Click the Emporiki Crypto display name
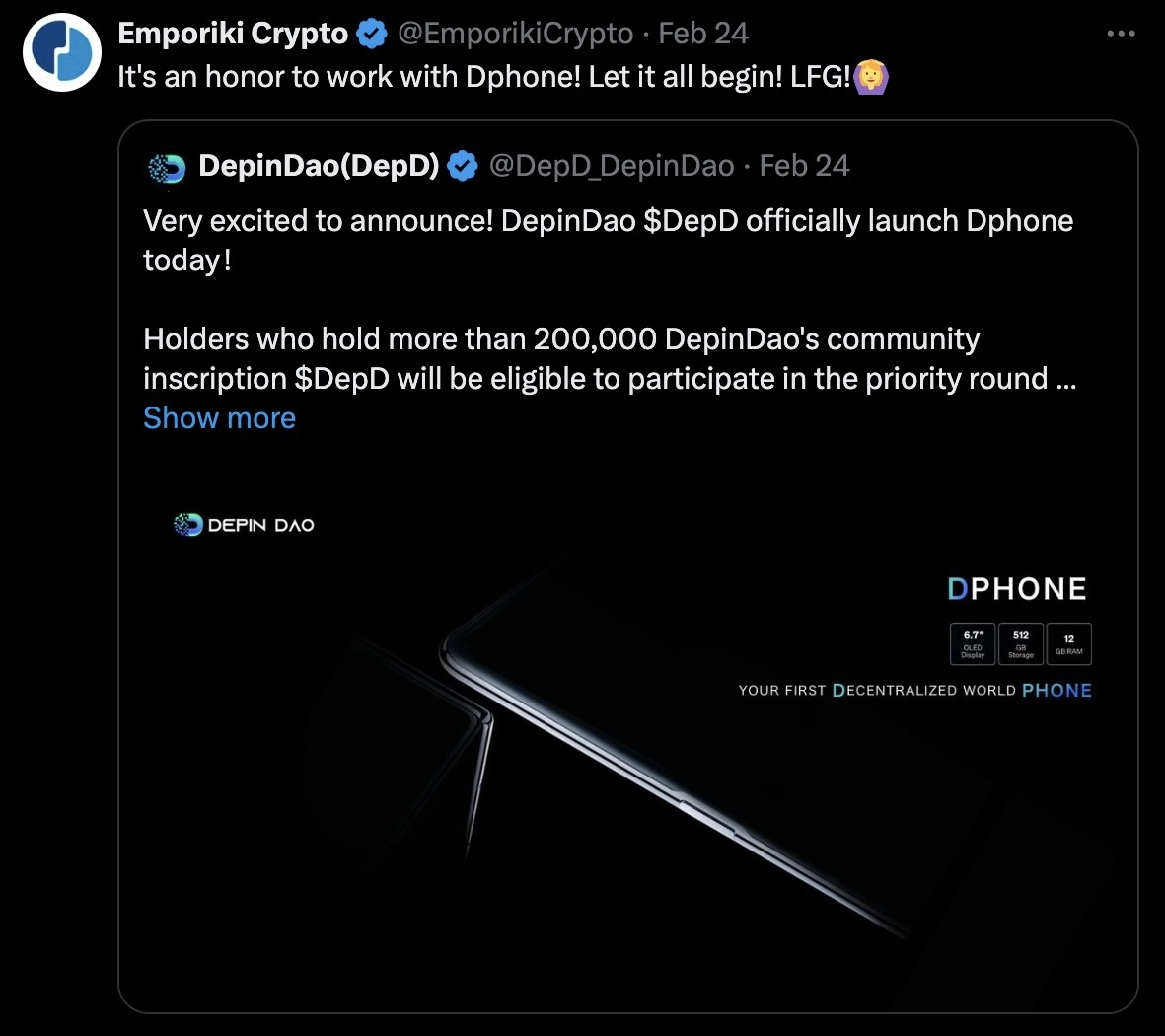 coord(231,32)
